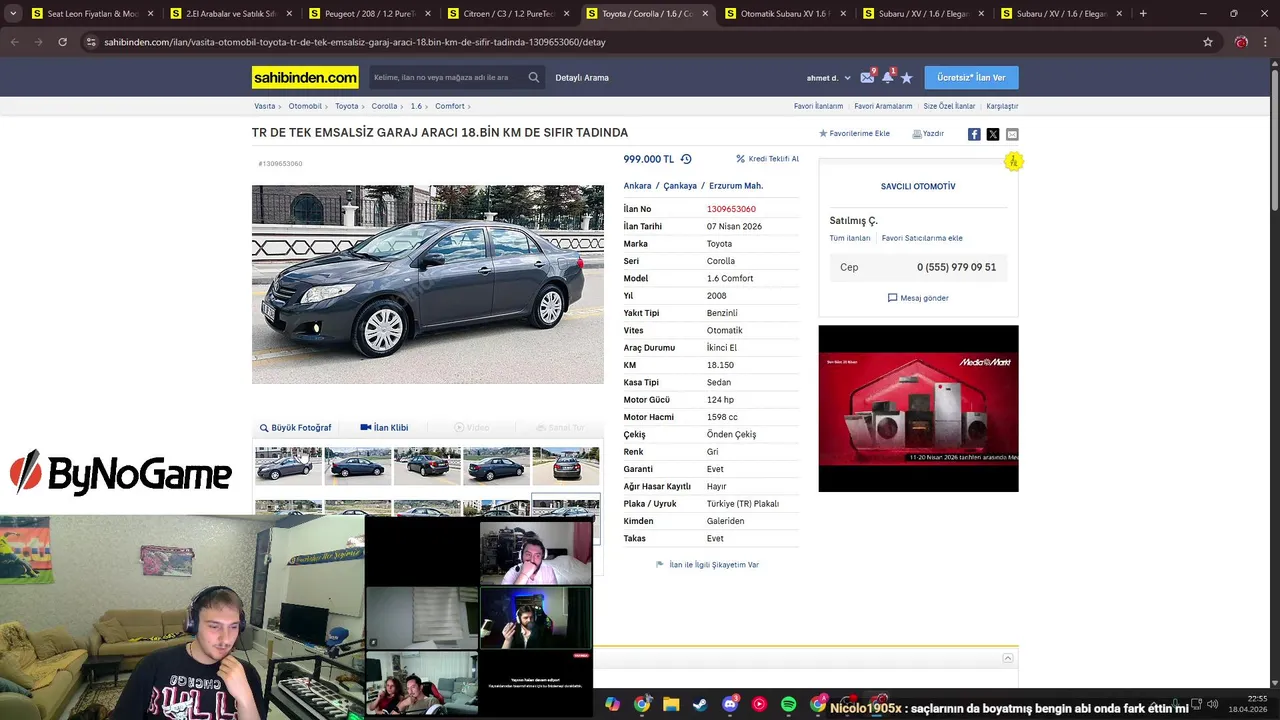Click the MediaMarkt advertisement banner
Image resolution: width=1280 pixels, height=720 pixels.
click(918, 408)
